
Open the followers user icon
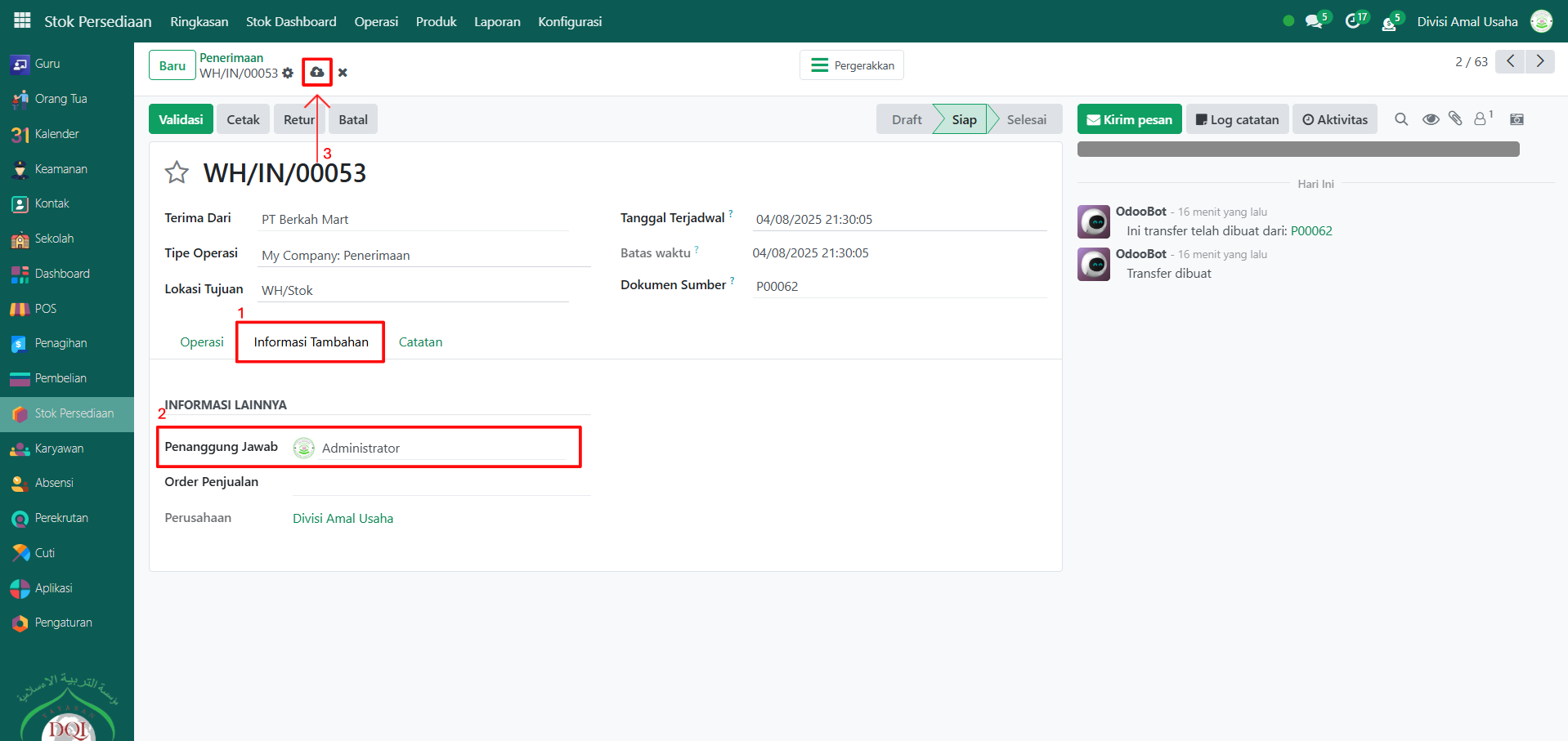[x=1481, y=119]
